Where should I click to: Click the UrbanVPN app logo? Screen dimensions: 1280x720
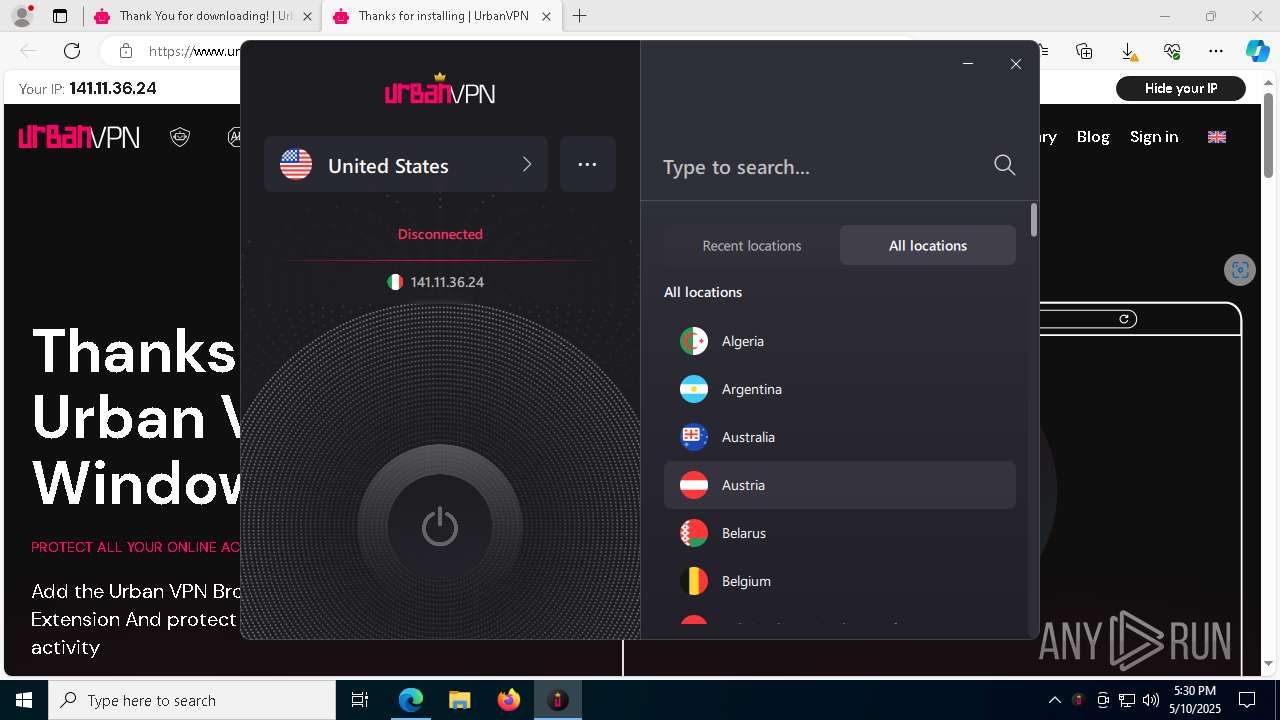(440, 89)
